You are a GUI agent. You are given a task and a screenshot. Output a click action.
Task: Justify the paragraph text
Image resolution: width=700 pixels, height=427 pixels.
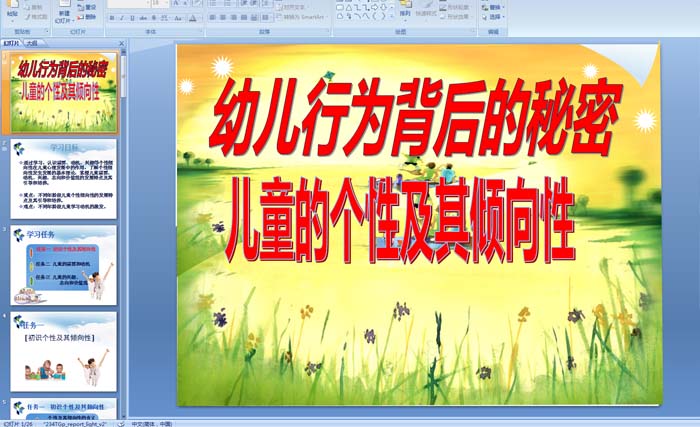(244, 17)
